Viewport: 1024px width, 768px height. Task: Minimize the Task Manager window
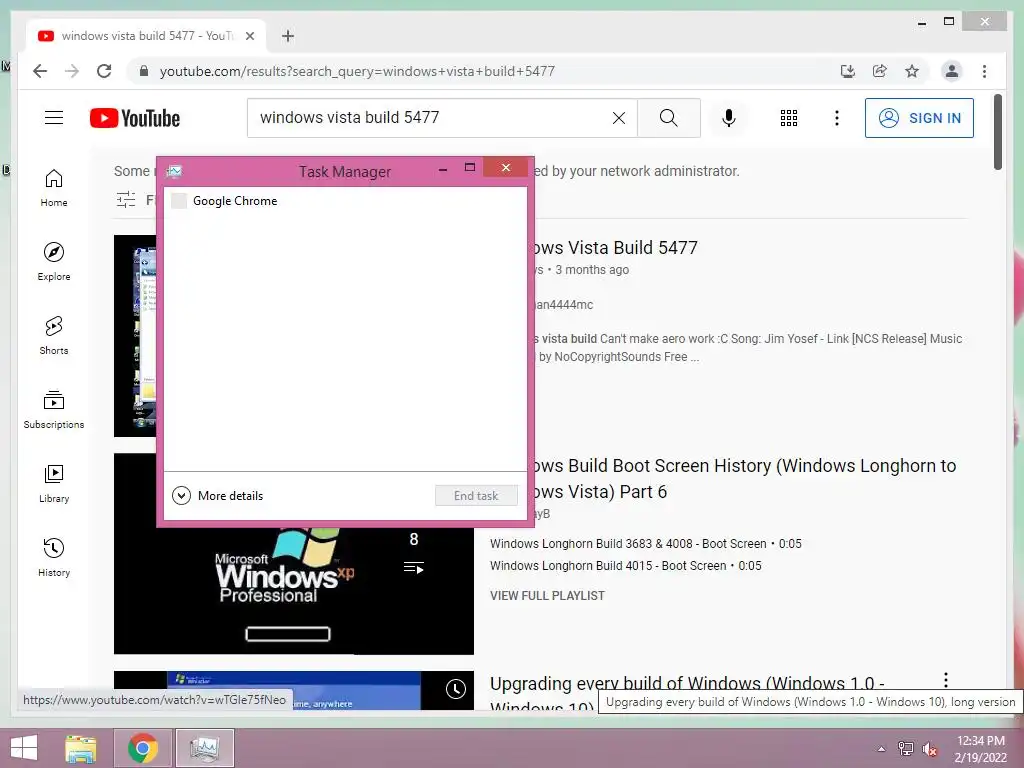pos(443,168)
